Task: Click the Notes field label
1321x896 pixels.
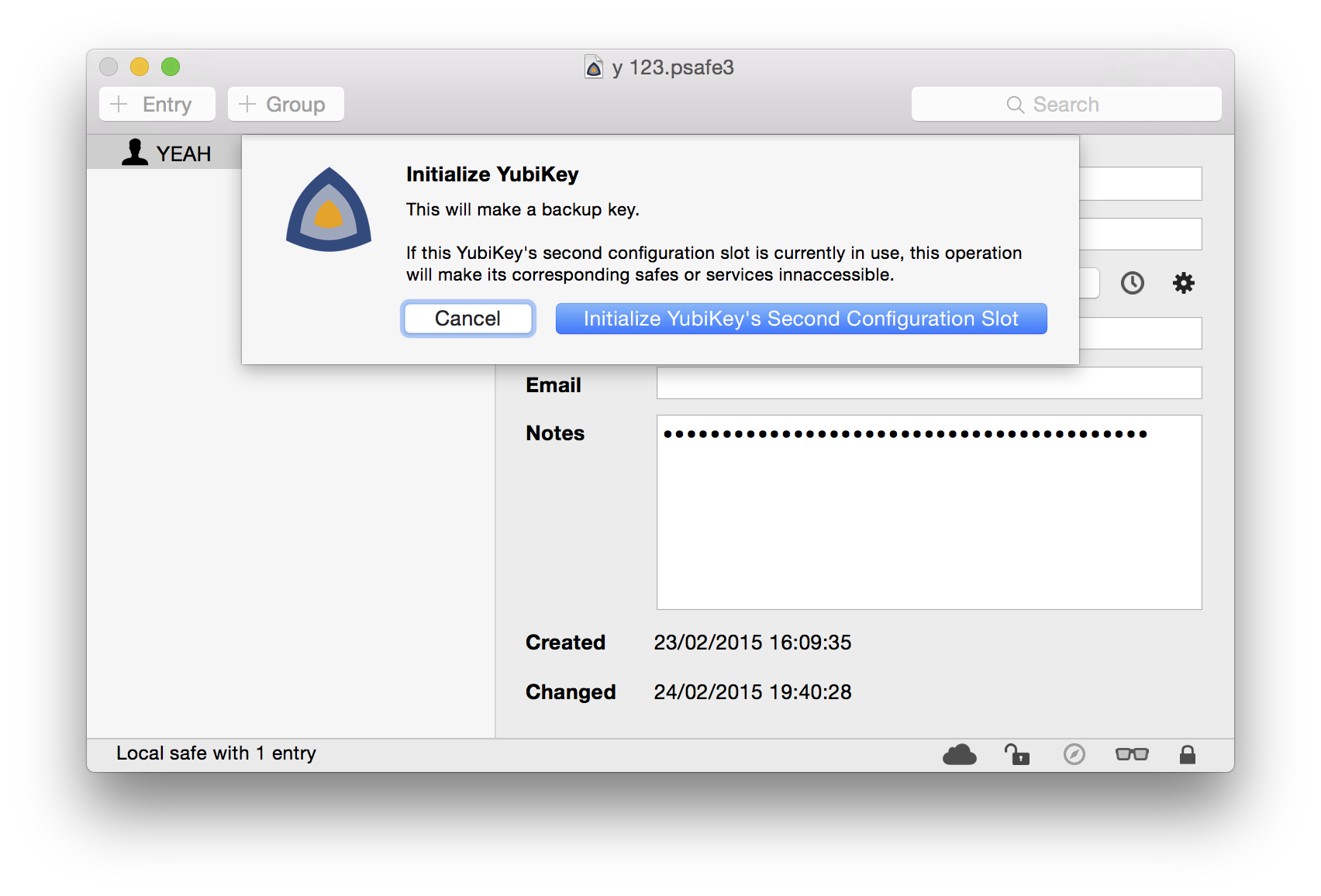Action: coord(555,433)
